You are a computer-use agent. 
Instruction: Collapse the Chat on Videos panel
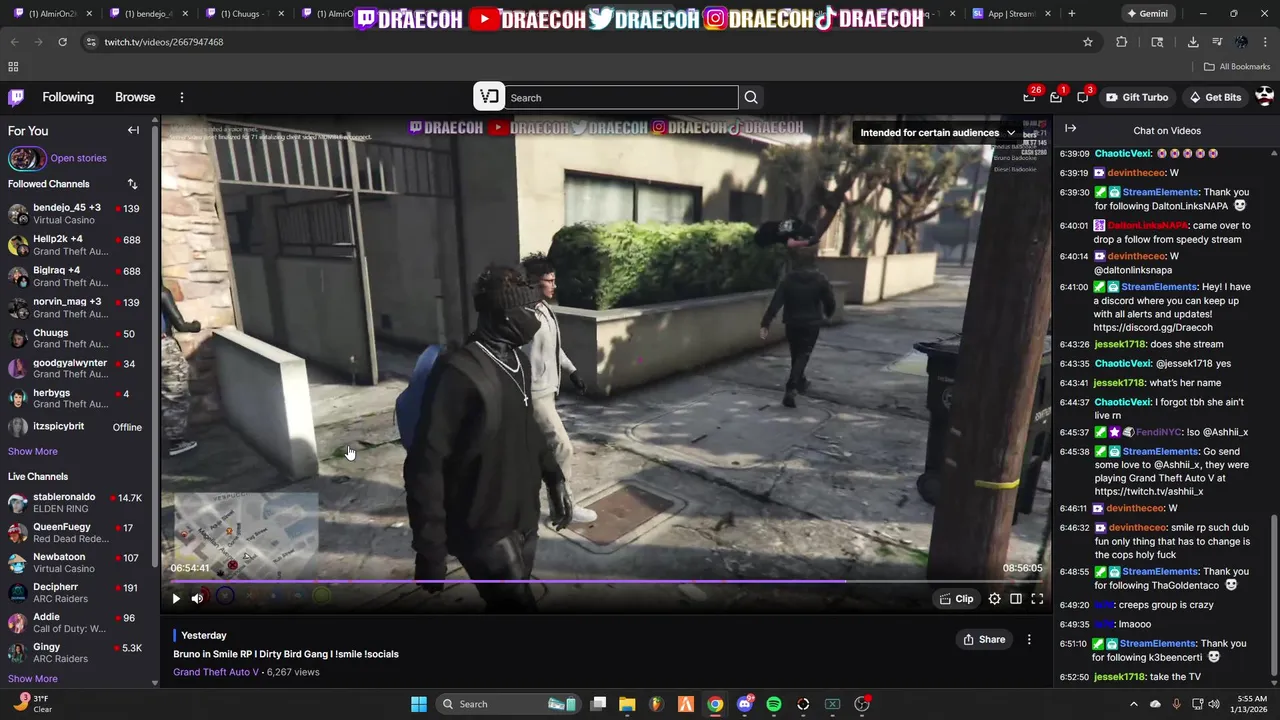point(1070,130)
